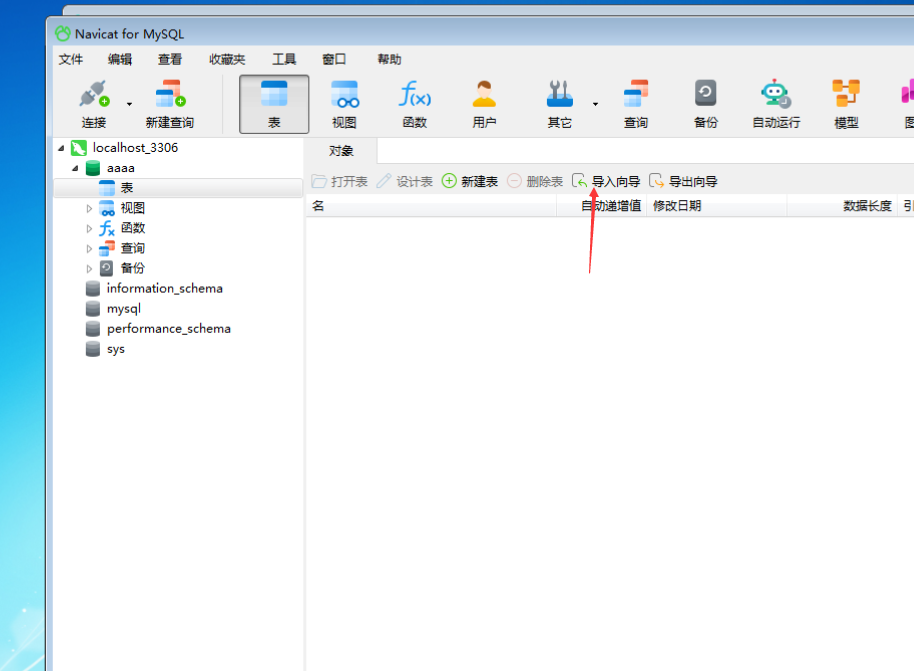Screen dimensions: 914x671
Task: Click the 新建表 button
Action: click(470, 181)
